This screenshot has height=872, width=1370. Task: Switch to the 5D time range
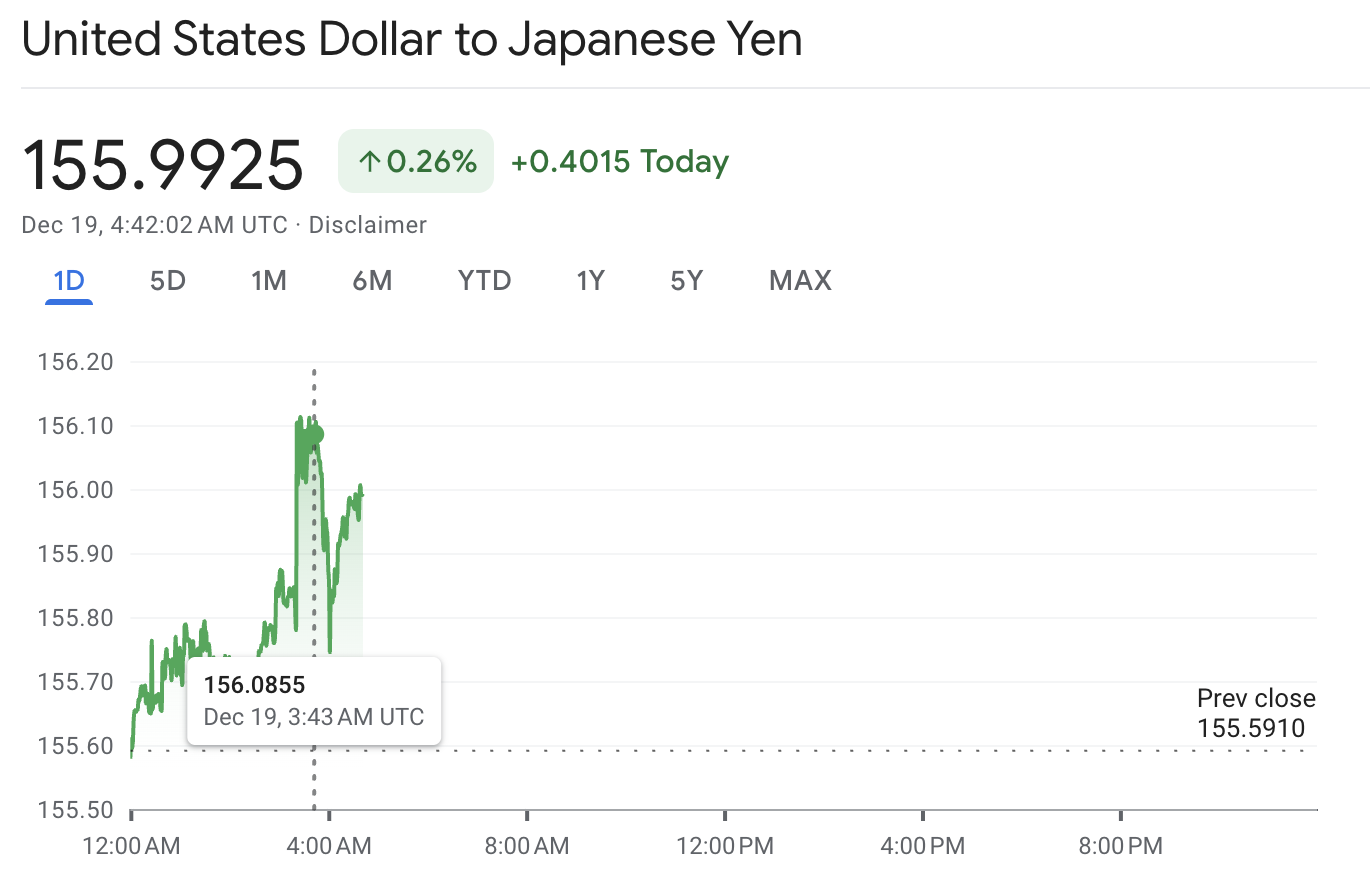[x=167, y=281]
